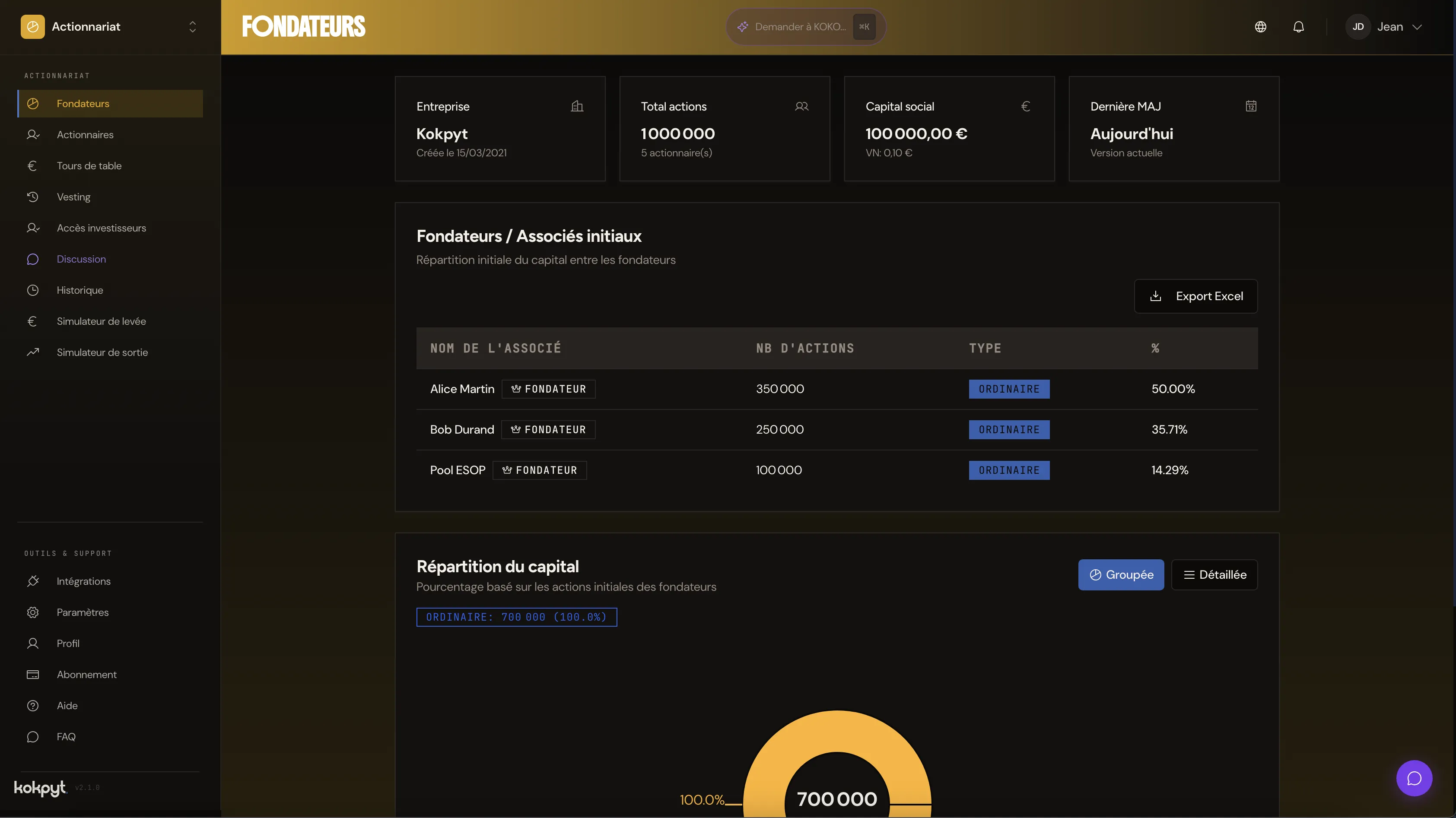Click the FAQ speech bubble icon
This screenshot has height=818, width=1456.
point(33,736)
